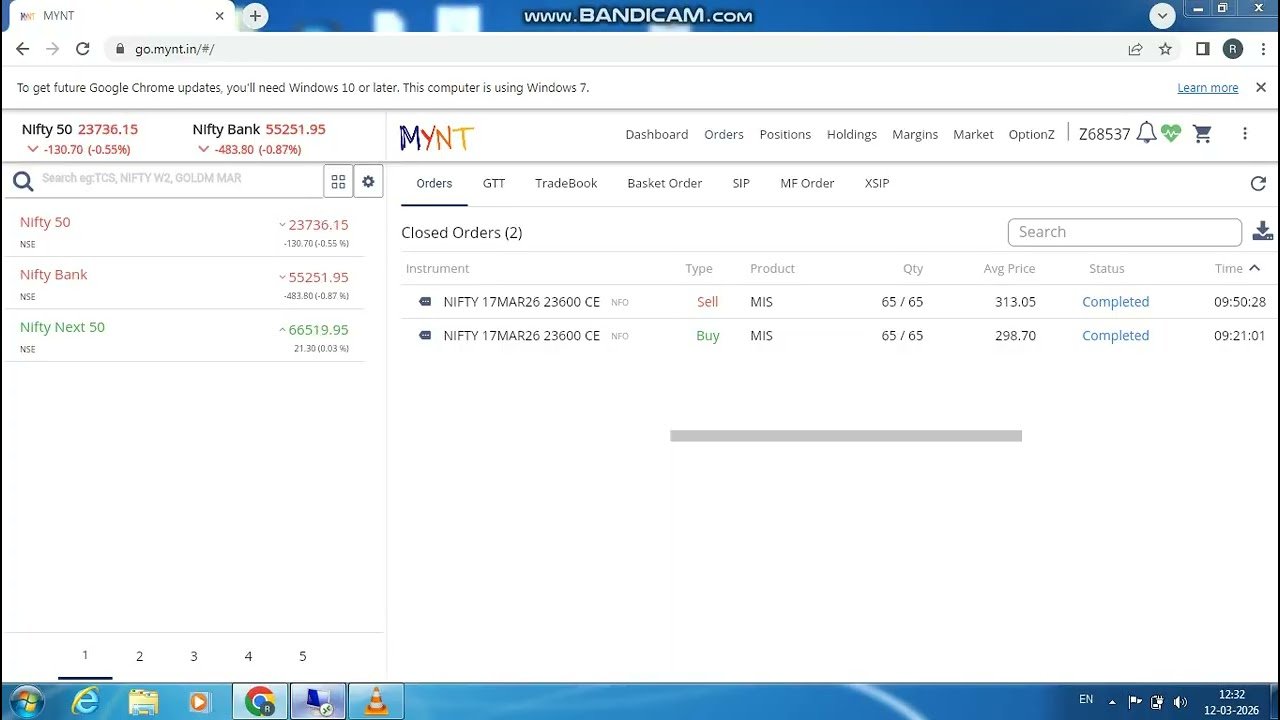
Task: Expand the Nifty 50 watchlist item chevron
Action: [283, 225]
